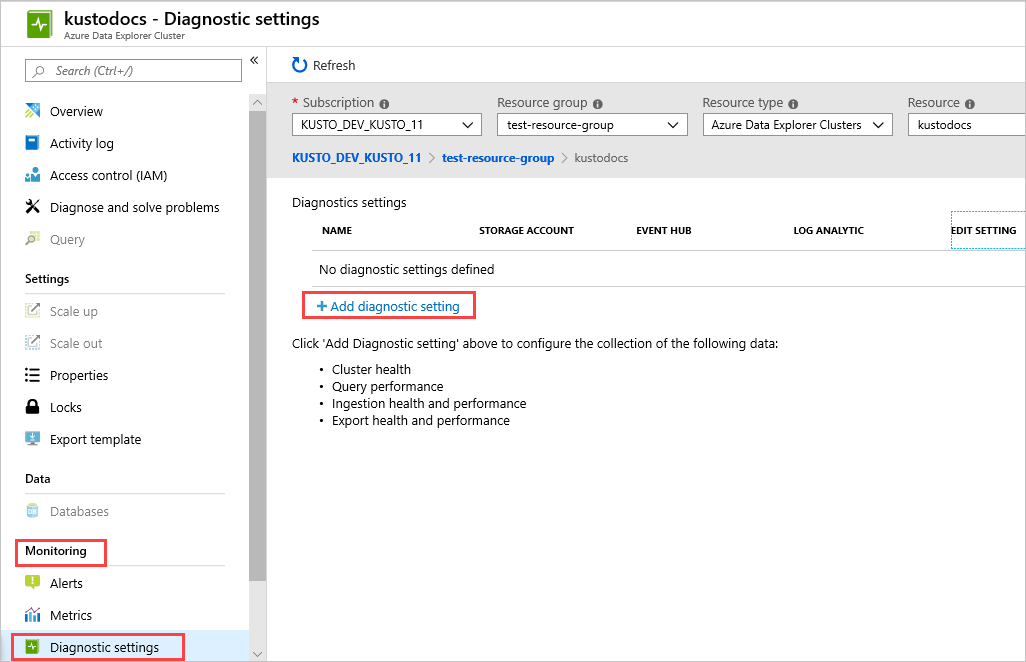Select the Access control (IAM) icon
Screen dimensions: 1026x662
tap(33, 175)
